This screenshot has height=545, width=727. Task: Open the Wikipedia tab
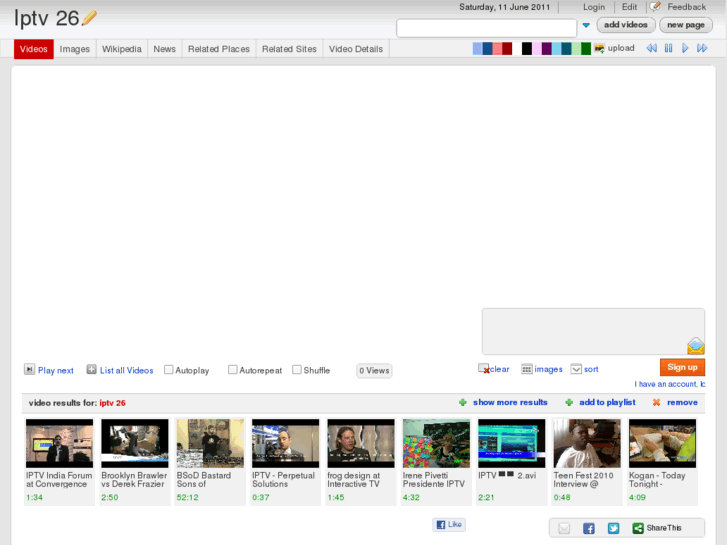click(121, 49)
